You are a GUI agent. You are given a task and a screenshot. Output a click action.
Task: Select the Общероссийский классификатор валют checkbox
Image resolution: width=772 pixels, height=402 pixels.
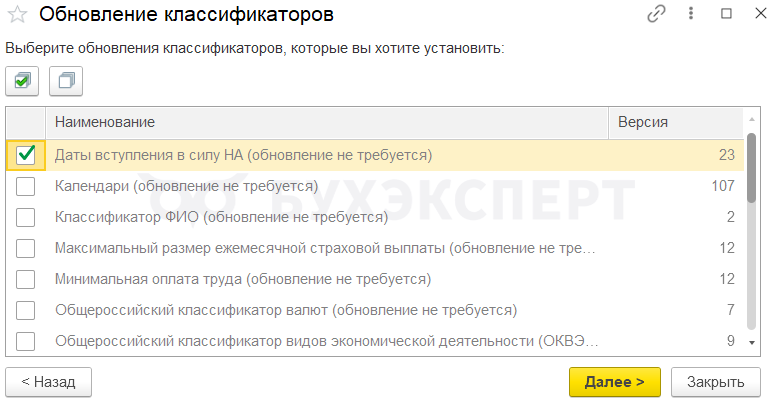(x=26, y=310)
